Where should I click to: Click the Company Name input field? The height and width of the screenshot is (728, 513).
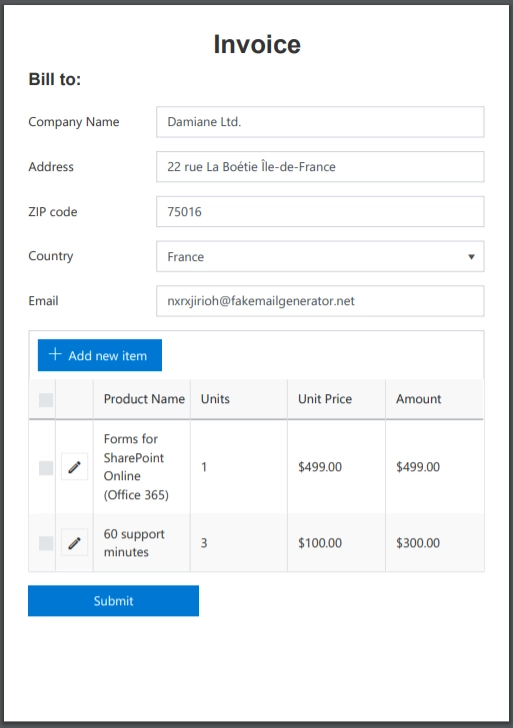[x=320, y=122]
